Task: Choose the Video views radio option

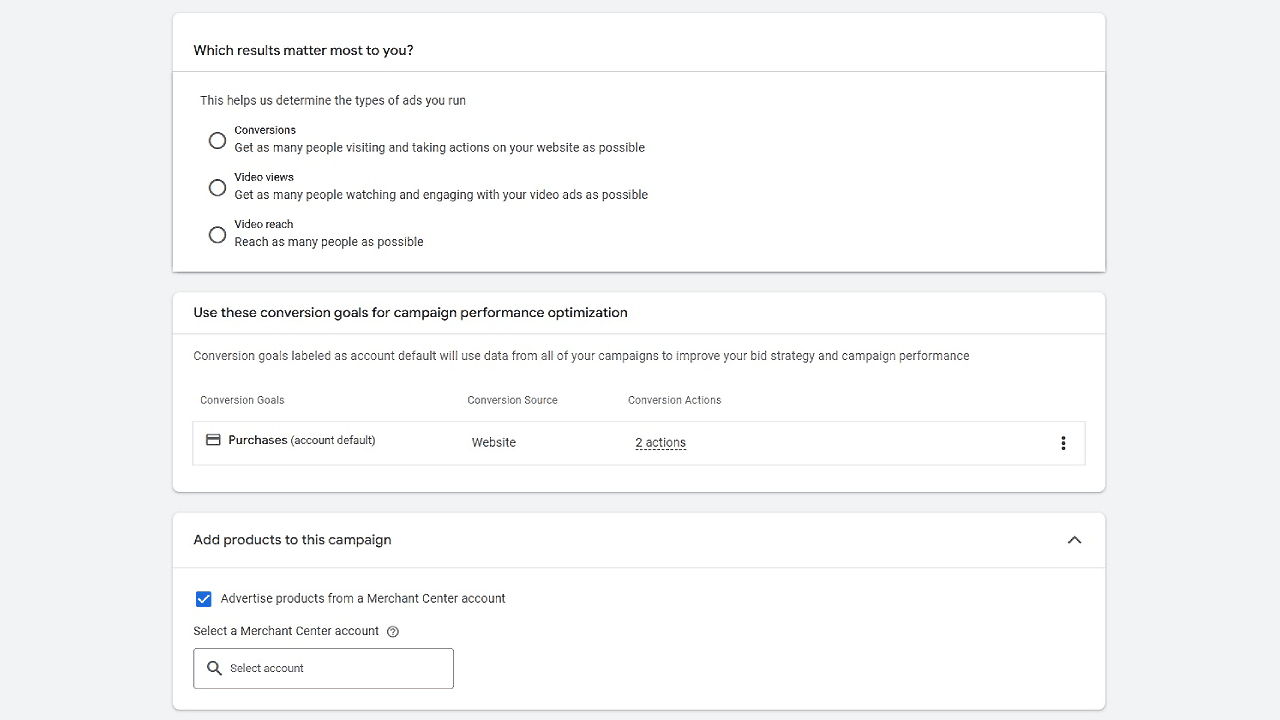Action: pos(217,187)
